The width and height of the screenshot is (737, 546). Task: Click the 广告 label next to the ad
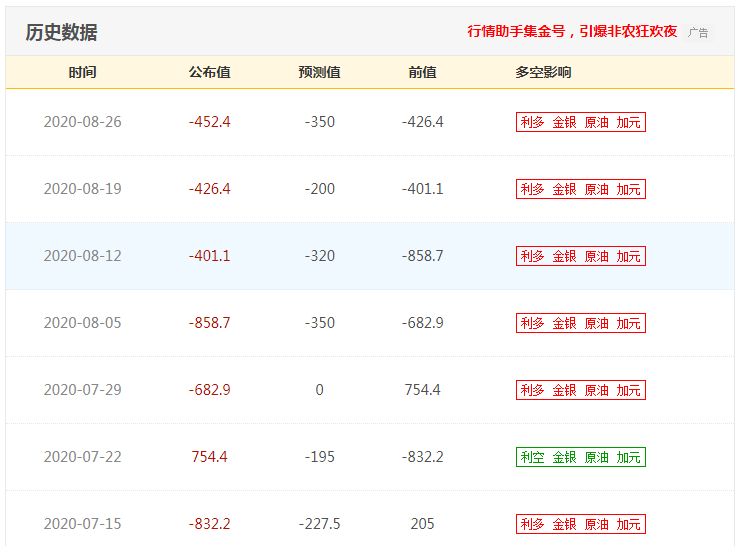point(698,32)
